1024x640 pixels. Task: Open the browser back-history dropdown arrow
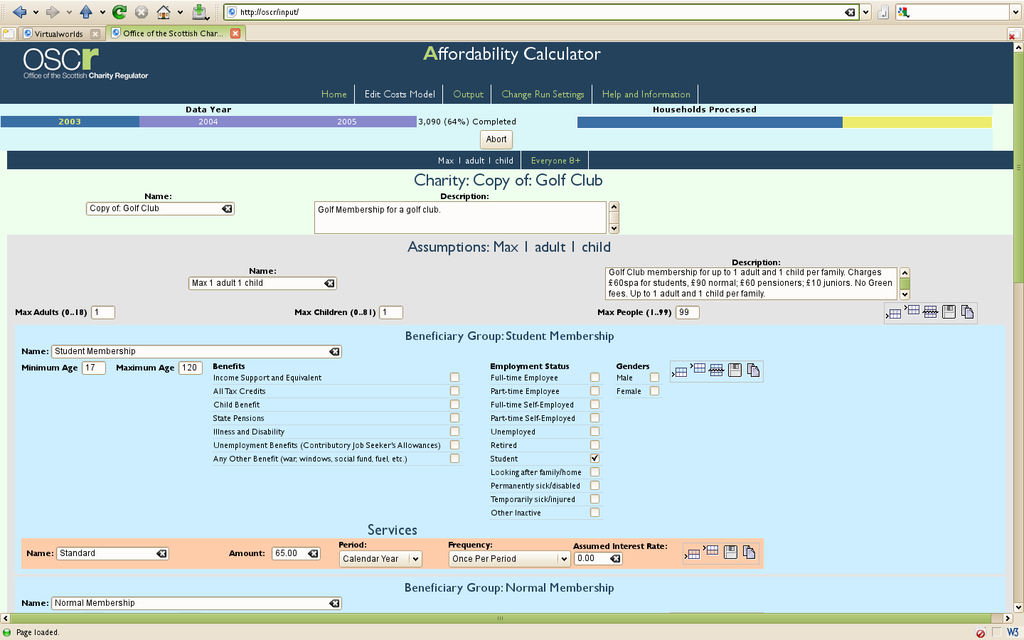[35, 12]
